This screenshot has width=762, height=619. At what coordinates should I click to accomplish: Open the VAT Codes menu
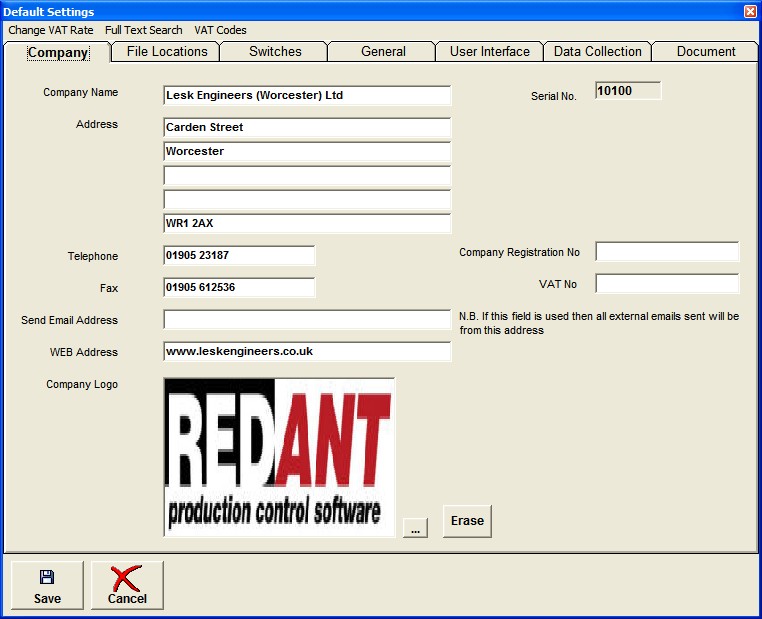tap(220, 30)
